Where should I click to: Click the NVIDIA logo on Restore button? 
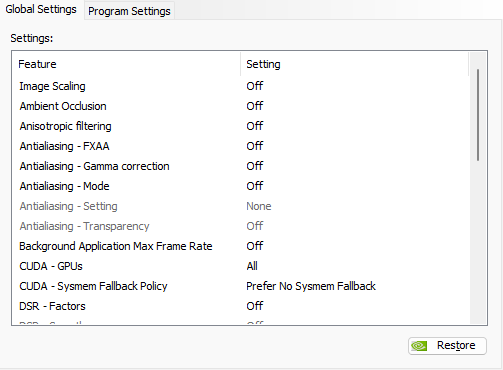pyautogui.click(x=419, y=346)
